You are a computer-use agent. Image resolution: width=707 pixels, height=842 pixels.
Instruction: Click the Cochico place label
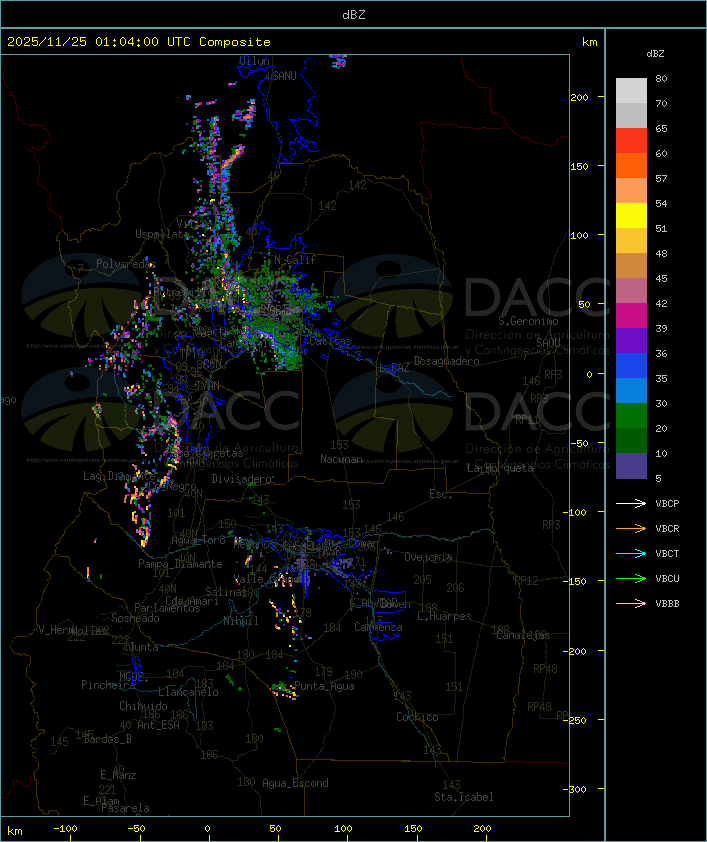coord(417,717)
